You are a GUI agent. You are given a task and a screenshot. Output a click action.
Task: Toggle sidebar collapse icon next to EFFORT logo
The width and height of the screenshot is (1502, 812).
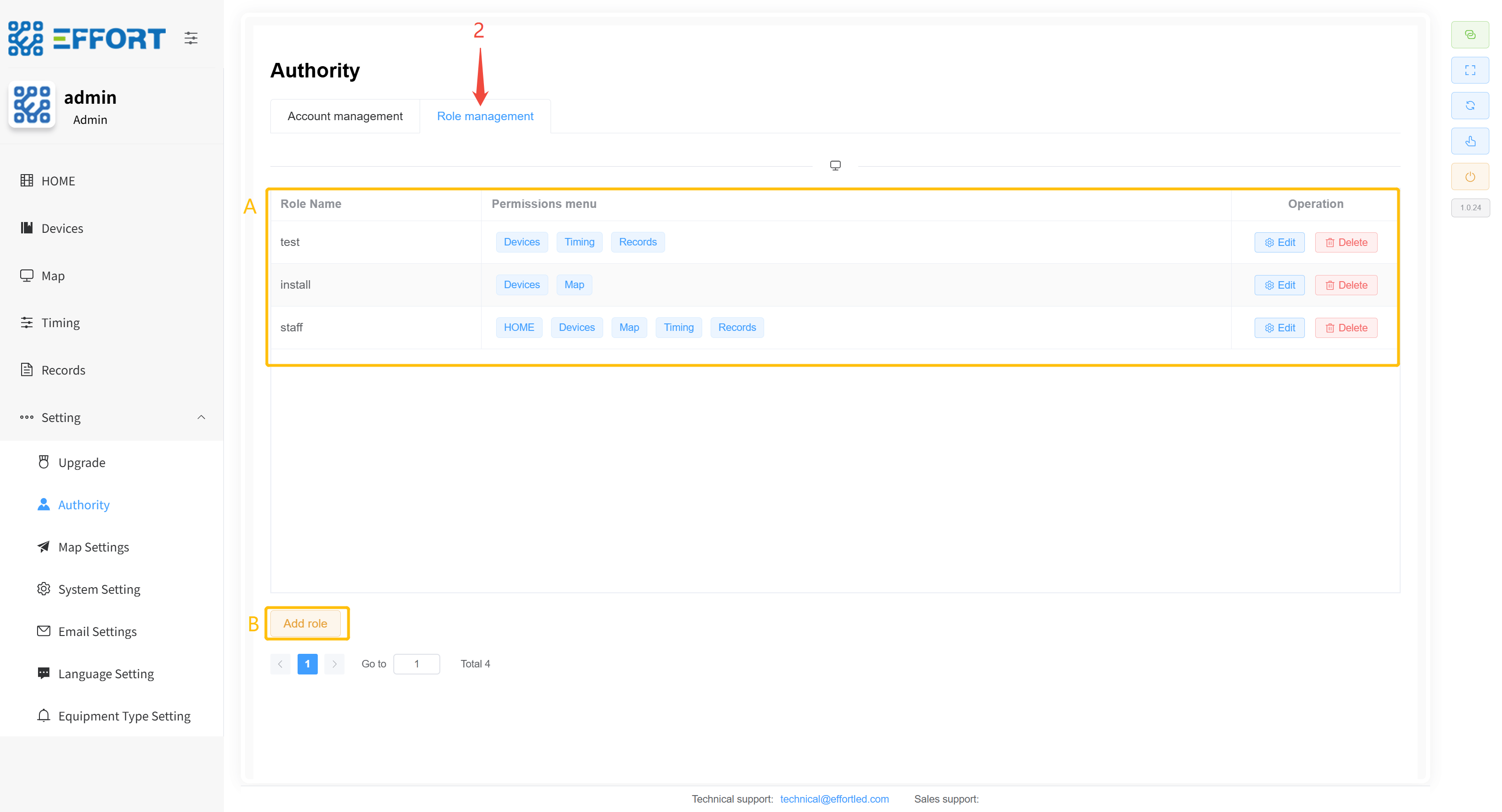pos(191,38)
